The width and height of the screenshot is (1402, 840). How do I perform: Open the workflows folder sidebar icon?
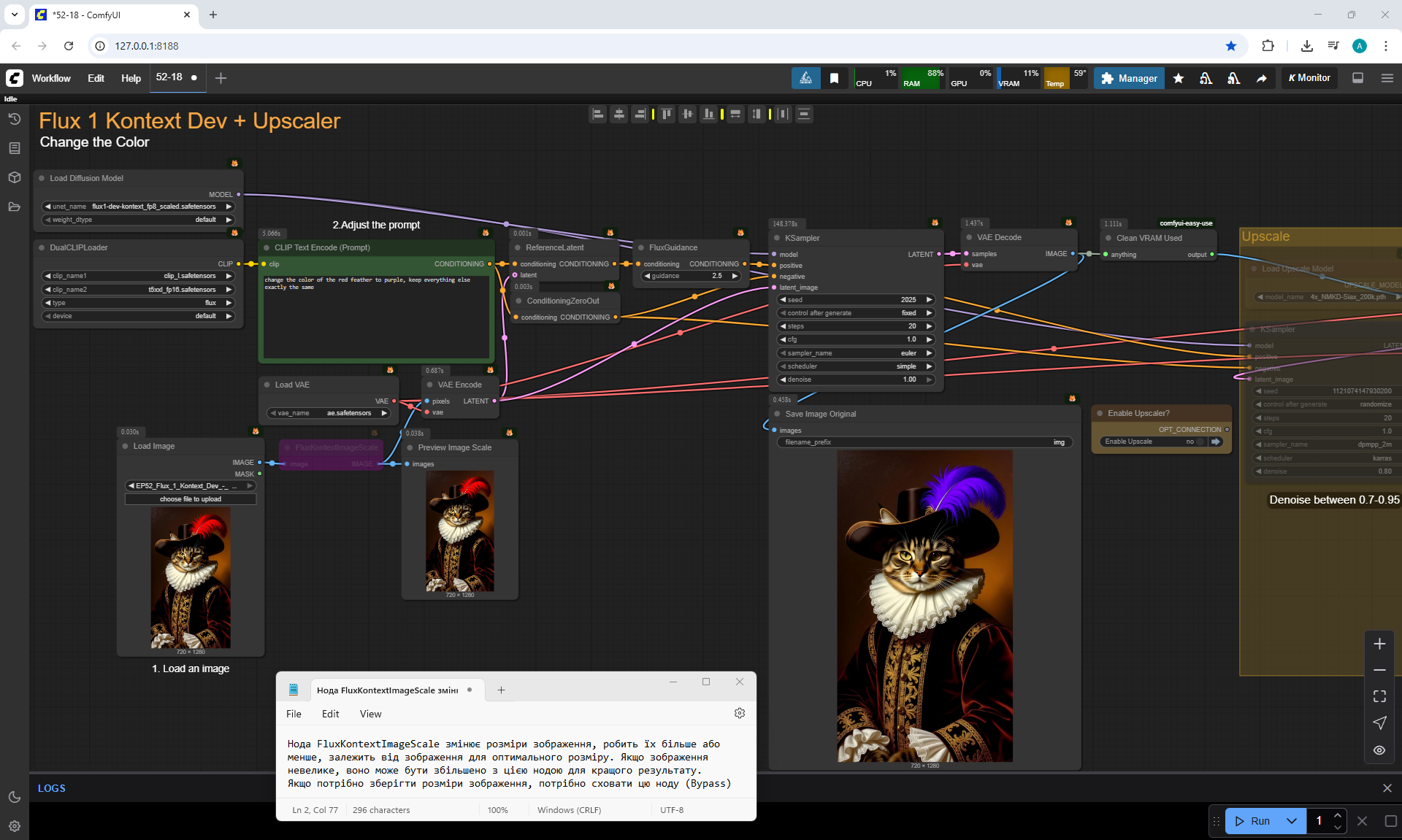coord(15,207)
